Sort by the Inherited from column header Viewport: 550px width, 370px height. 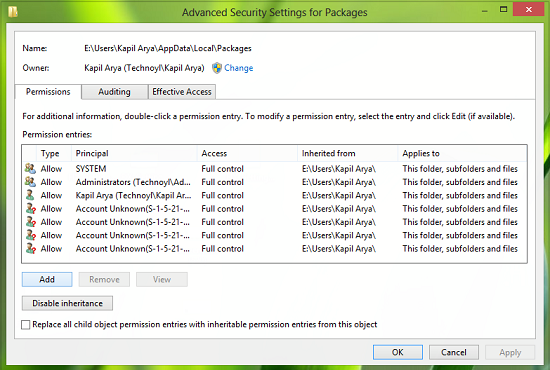(348, 153)
